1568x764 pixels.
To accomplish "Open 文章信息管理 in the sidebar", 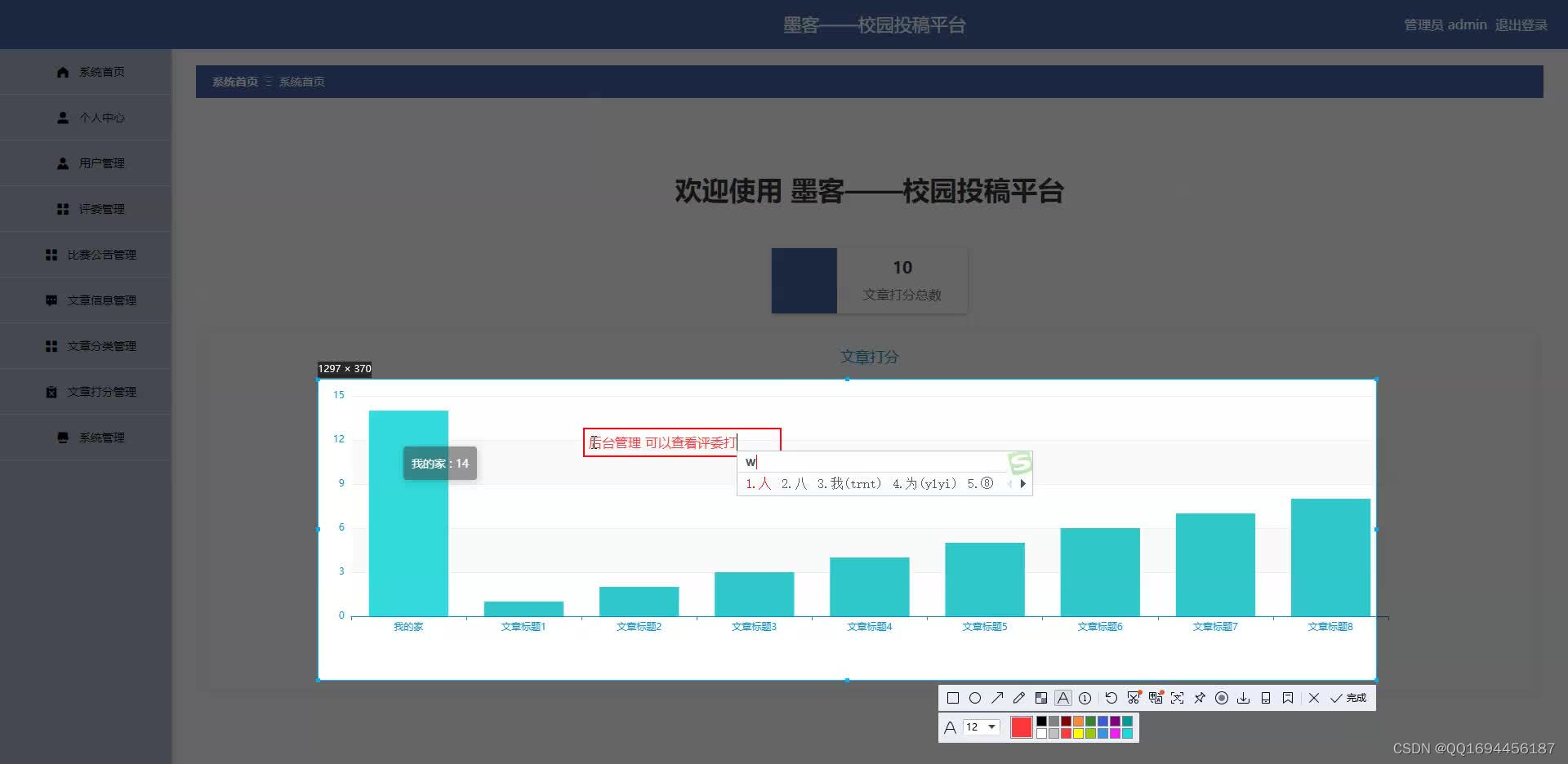I will [x=86, y=300].
